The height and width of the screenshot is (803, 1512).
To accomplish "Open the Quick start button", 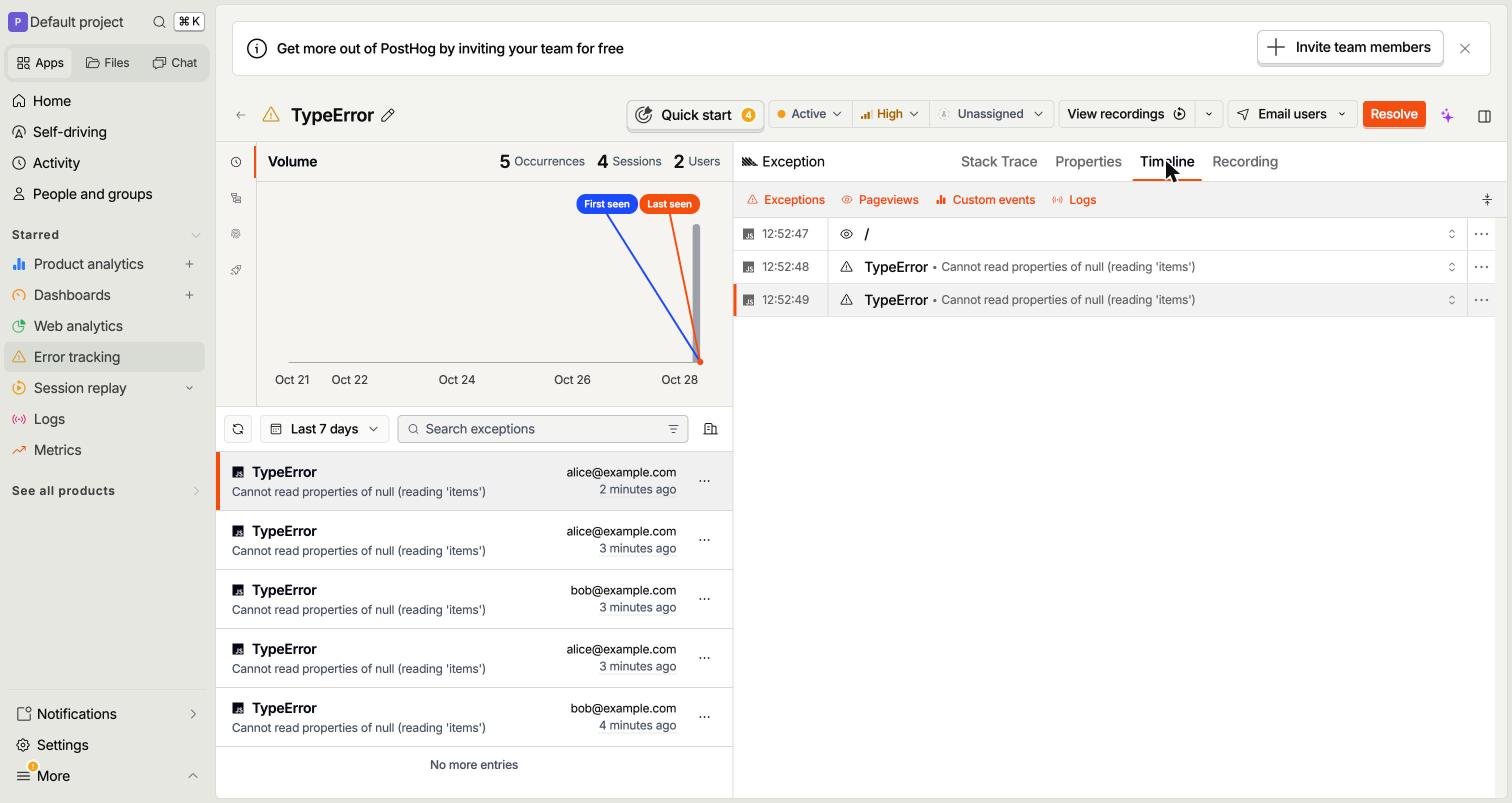I will pyautogui.click(x=695, y=115).
